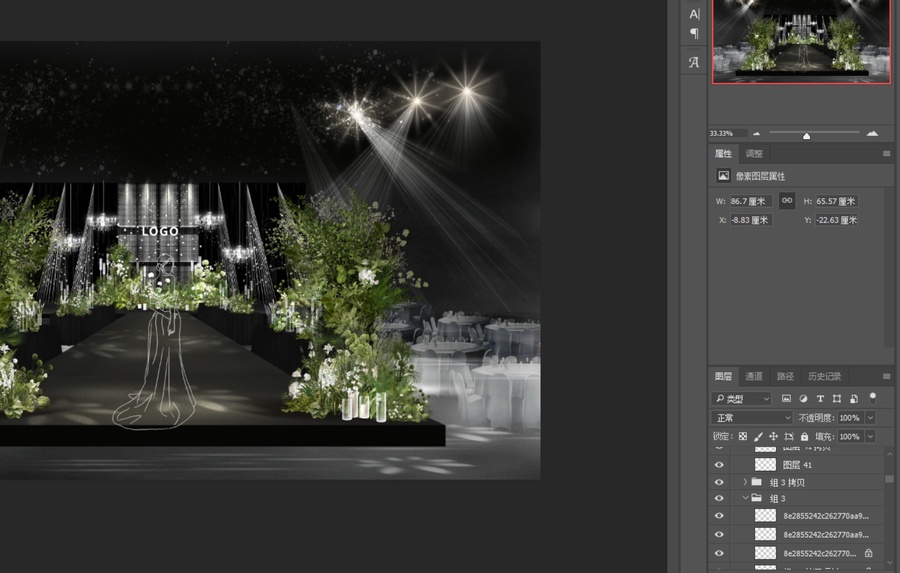Switch to the 历史记录 tab

(x=824, y=376)
